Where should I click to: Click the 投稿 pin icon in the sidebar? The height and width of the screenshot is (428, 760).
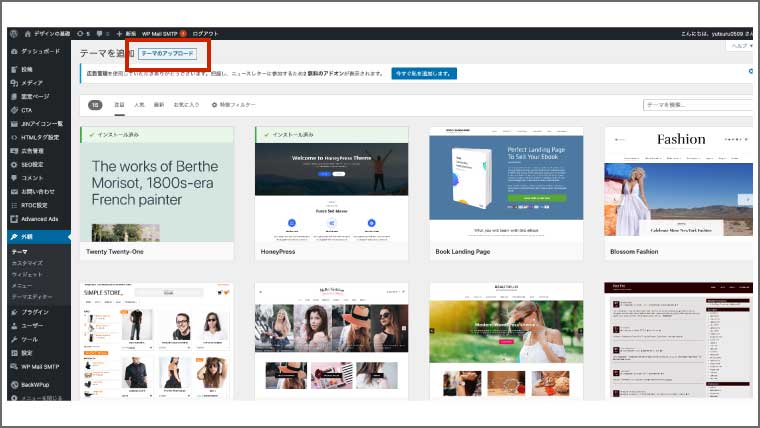click(14, 69)
